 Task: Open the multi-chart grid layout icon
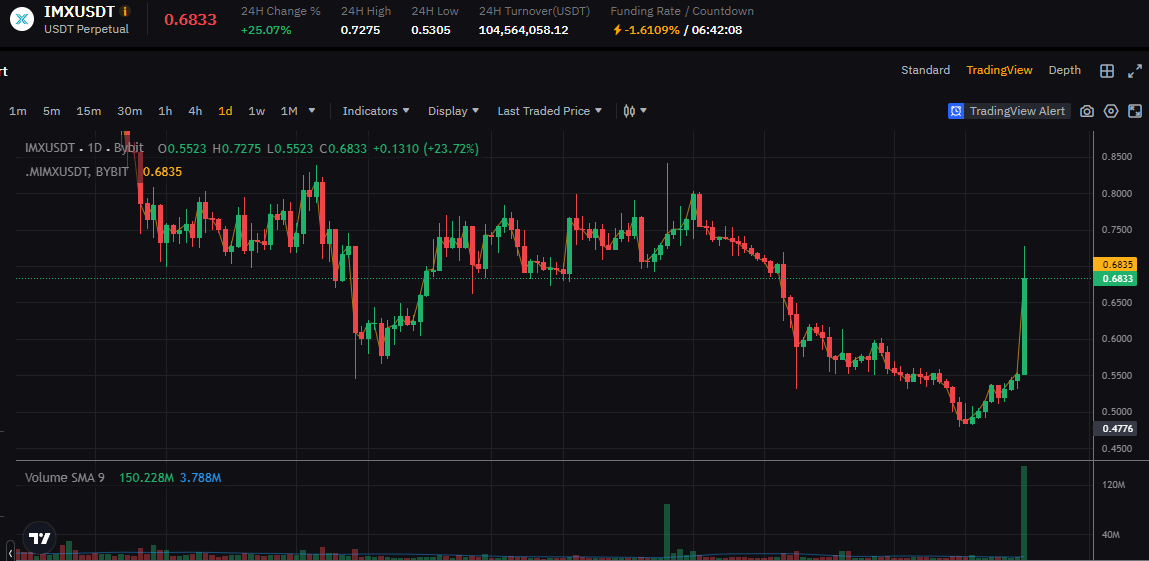coord(1106,70)
